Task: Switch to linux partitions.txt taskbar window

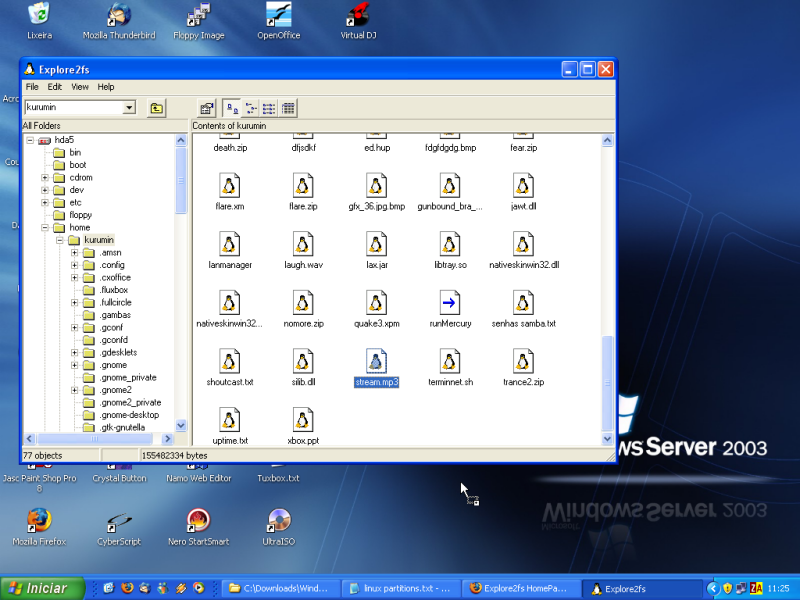Action: [x=402, y=589]
